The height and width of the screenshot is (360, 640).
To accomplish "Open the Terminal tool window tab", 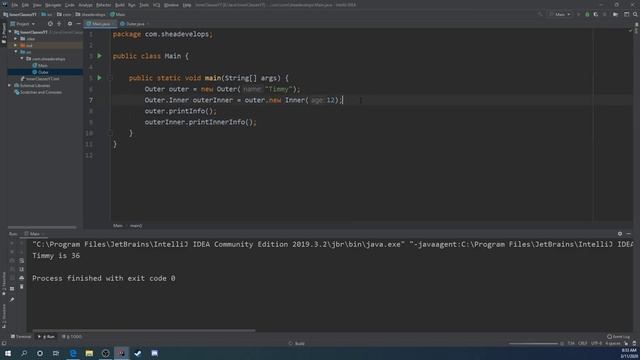I will (21, 337).
